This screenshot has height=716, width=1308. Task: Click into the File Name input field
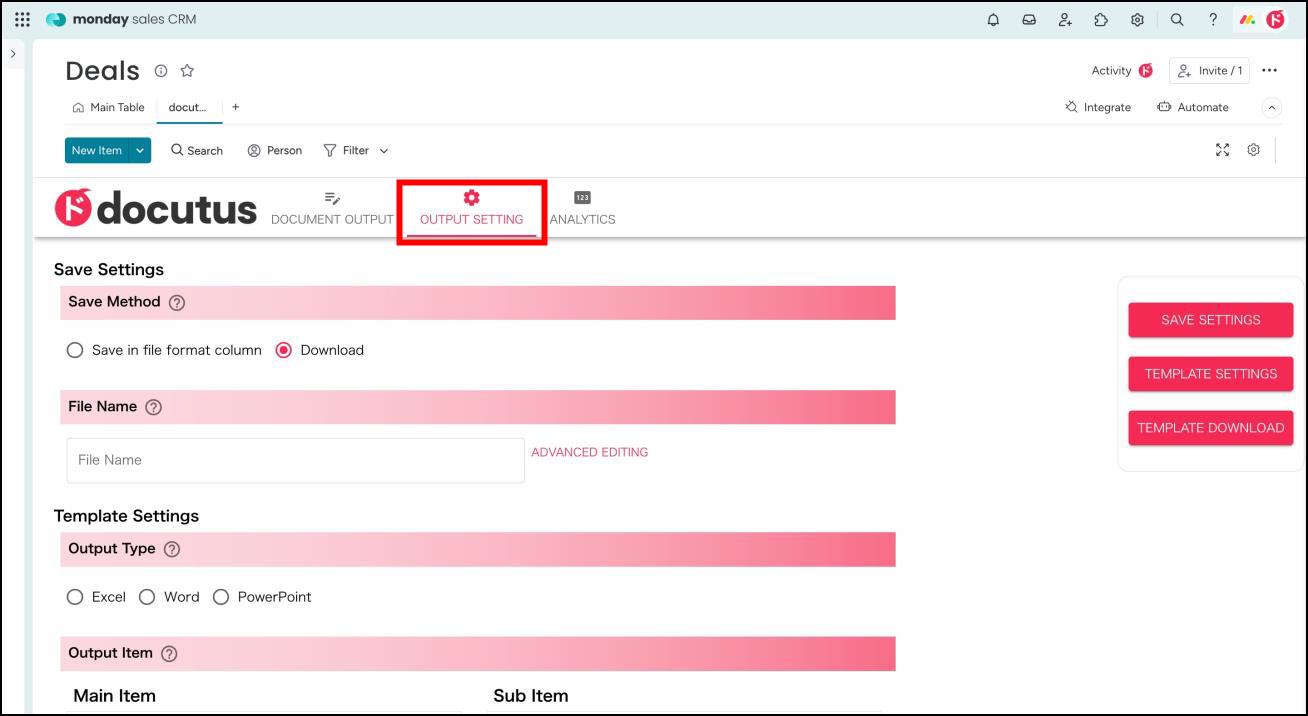click(295, 460)
